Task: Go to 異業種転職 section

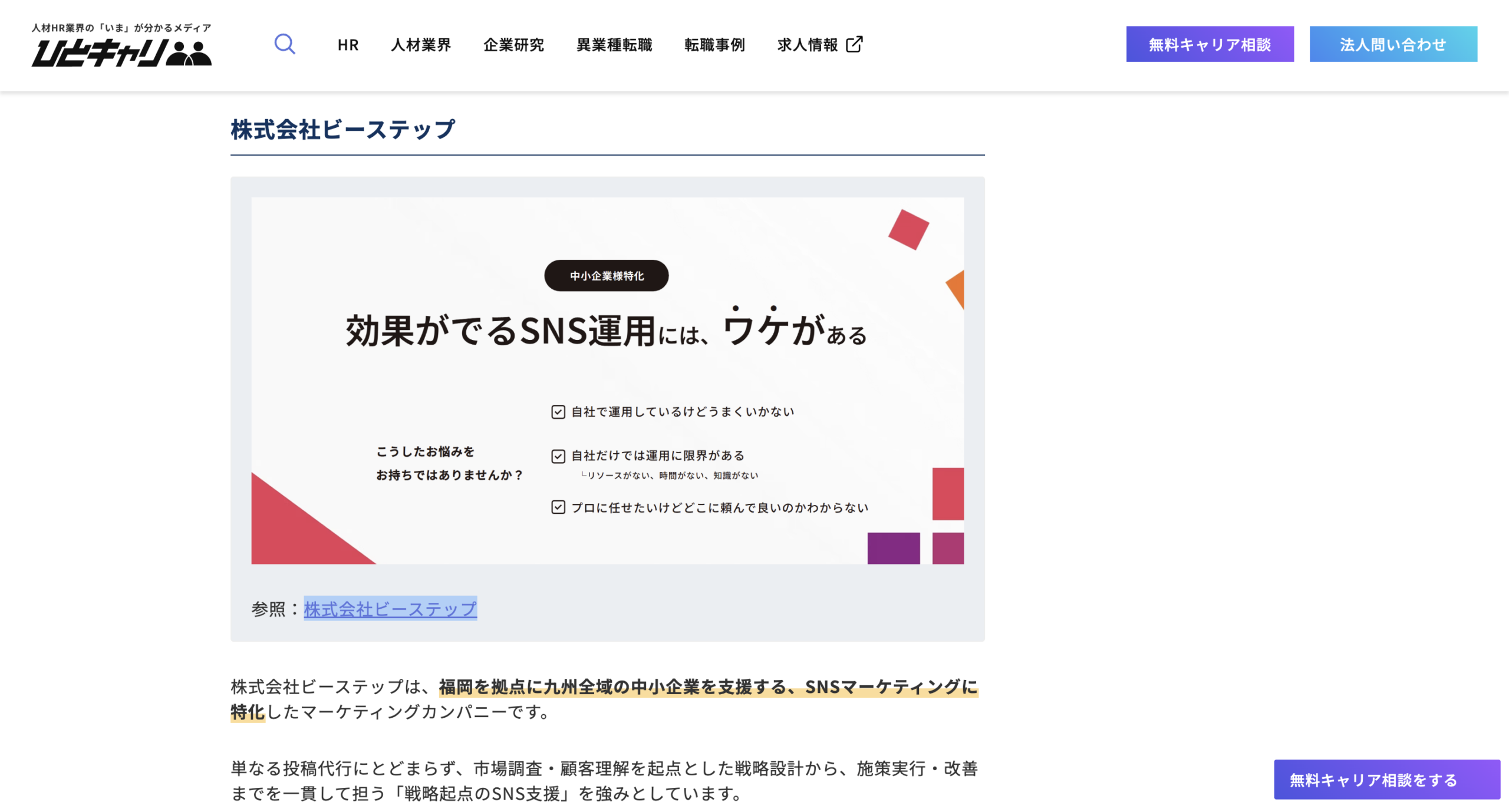Action: coord(614,45)
